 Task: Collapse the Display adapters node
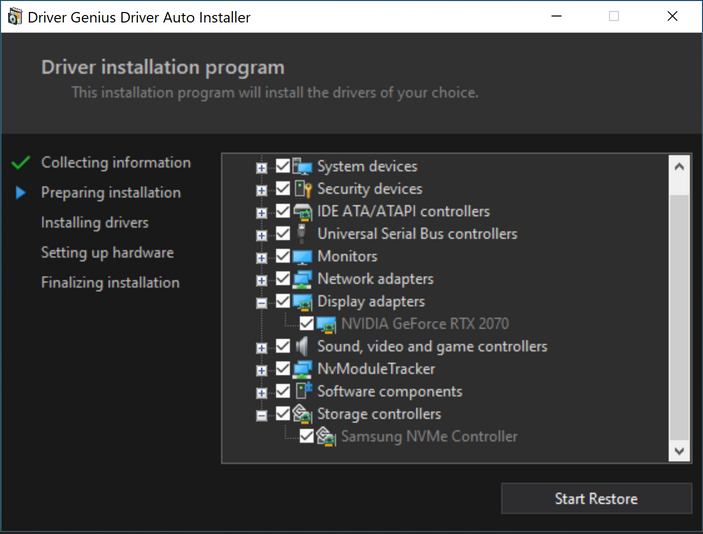click(x=261, y=303)
